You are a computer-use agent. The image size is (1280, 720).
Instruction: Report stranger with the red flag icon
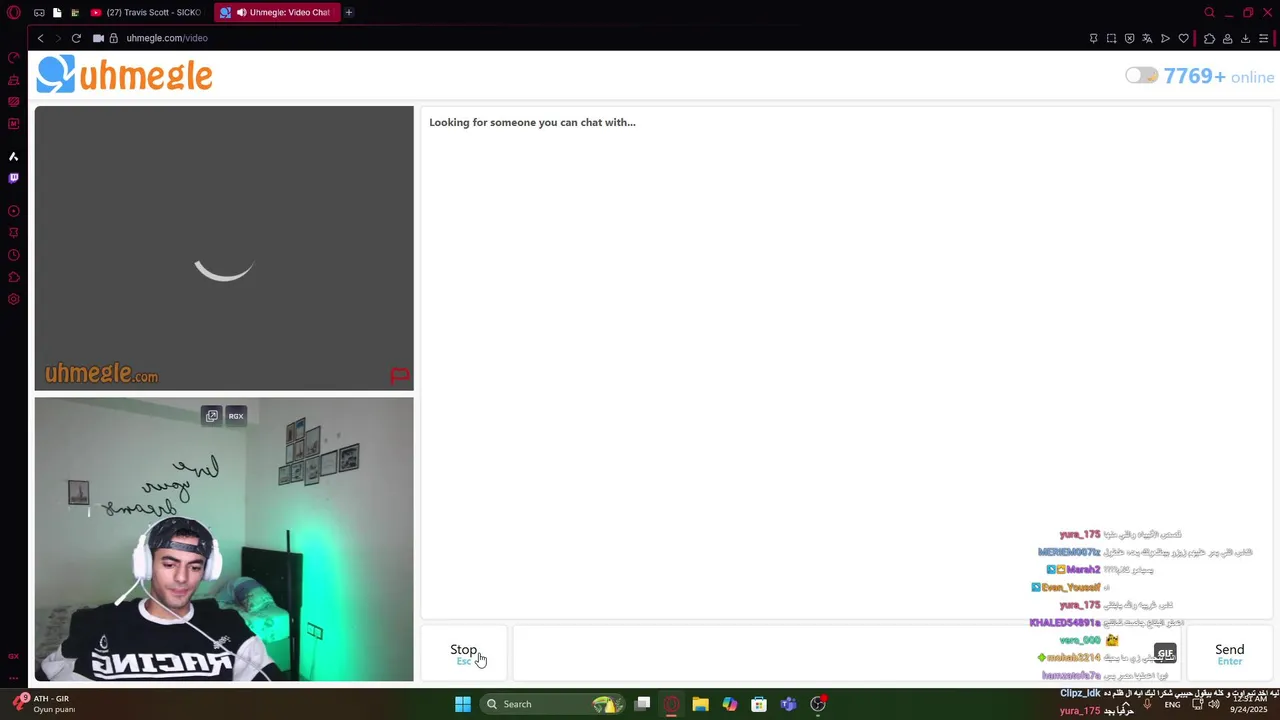pyautogui.click(x=400, y=376)
